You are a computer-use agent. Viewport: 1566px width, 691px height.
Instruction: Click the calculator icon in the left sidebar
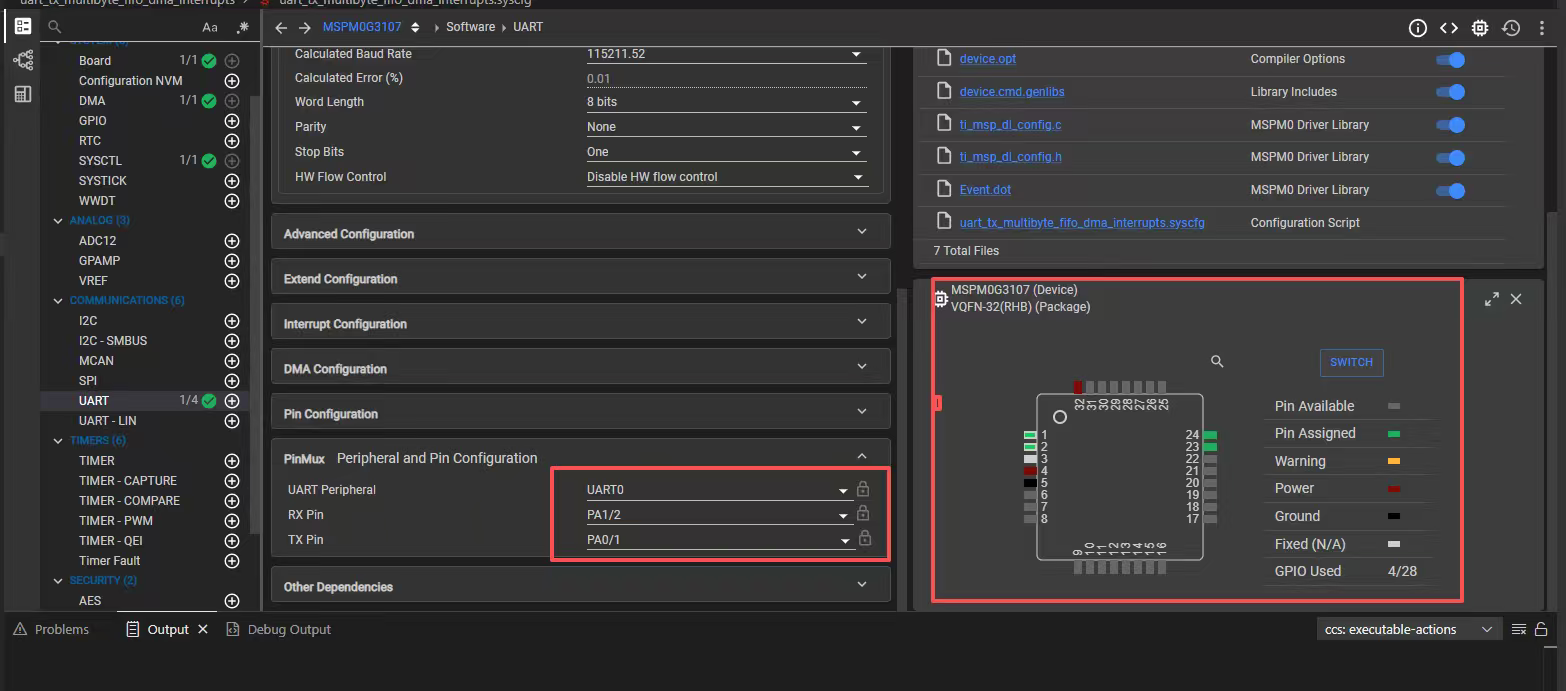(22, 94)
